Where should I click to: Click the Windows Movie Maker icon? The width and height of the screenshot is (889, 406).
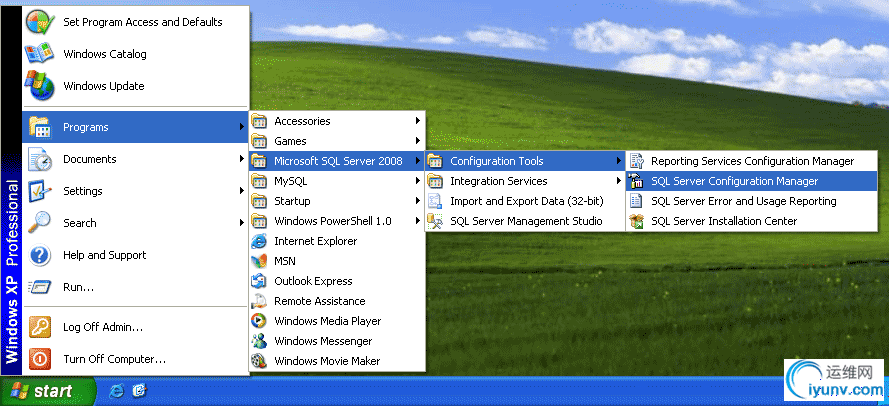[x=259, y=361]
